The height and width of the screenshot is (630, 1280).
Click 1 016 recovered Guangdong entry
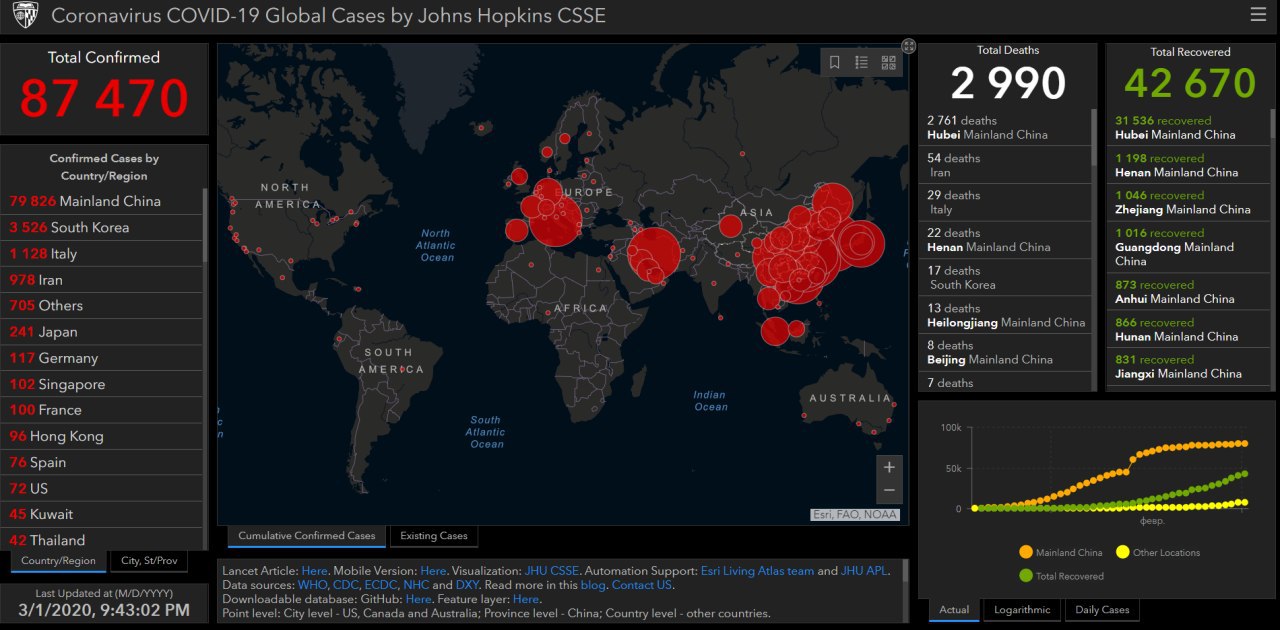coord(1190,246)
